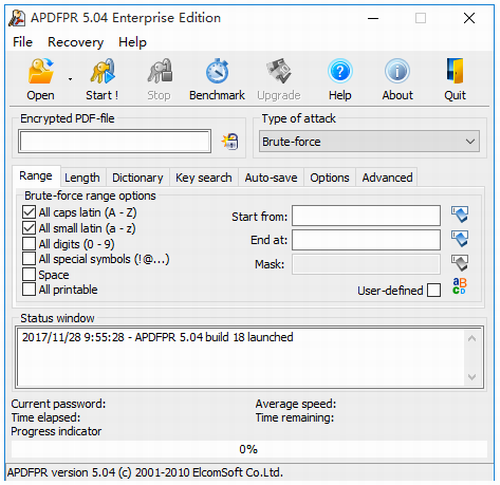The height and width of the screenshot is (485, 500).
Task: Click the status window scroll down arrow
Action: click(472, 377)
